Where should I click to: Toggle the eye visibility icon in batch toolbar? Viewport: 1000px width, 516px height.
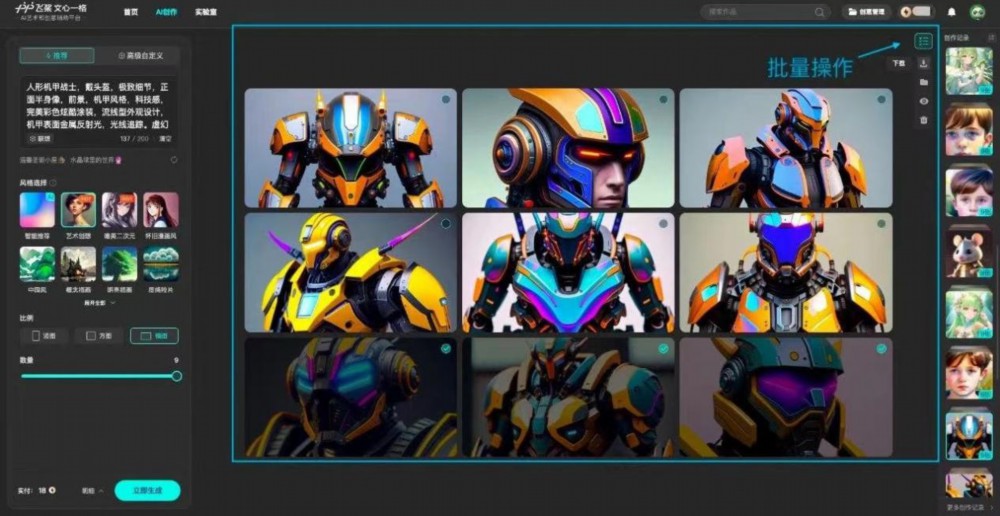923,101
